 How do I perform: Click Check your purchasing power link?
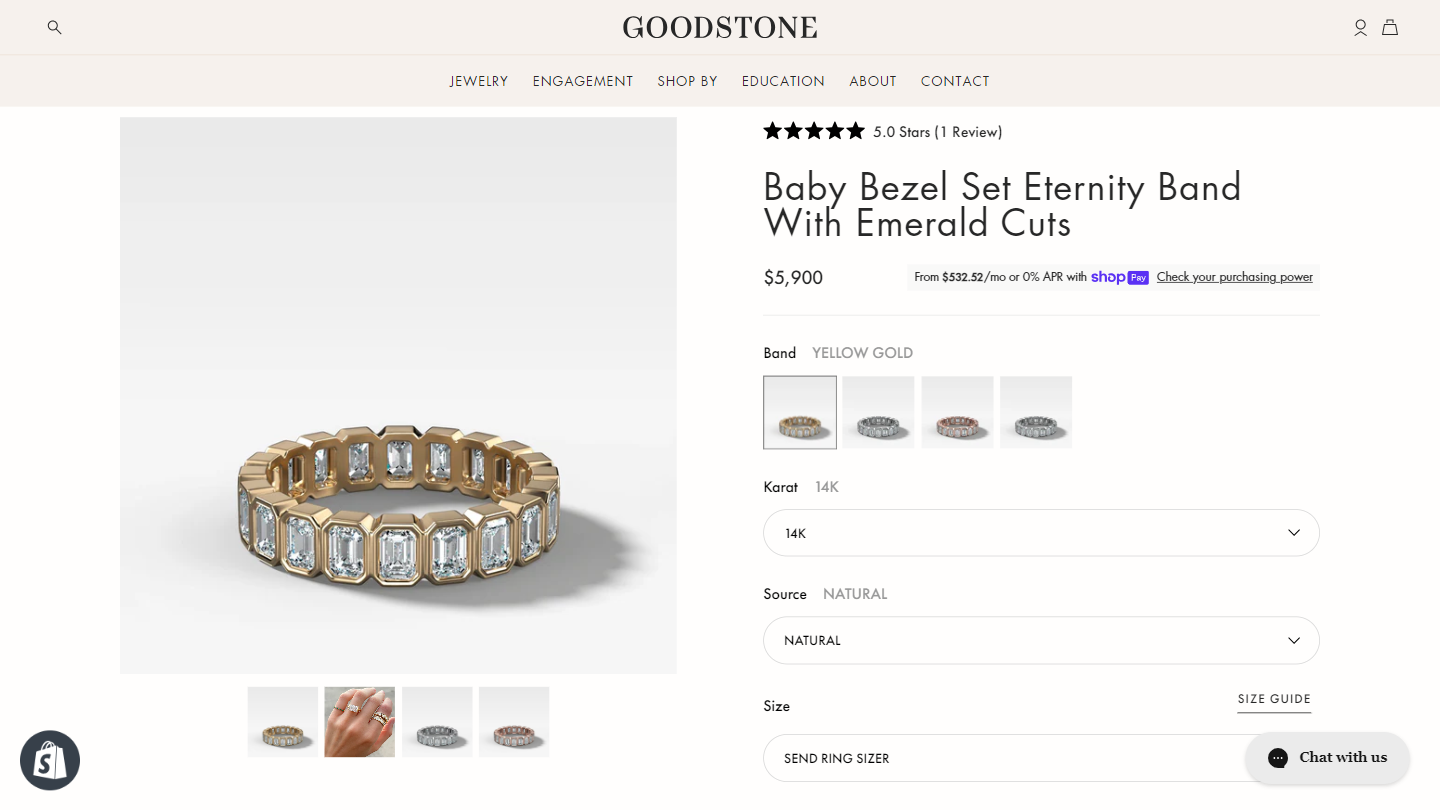point(1235,277)
